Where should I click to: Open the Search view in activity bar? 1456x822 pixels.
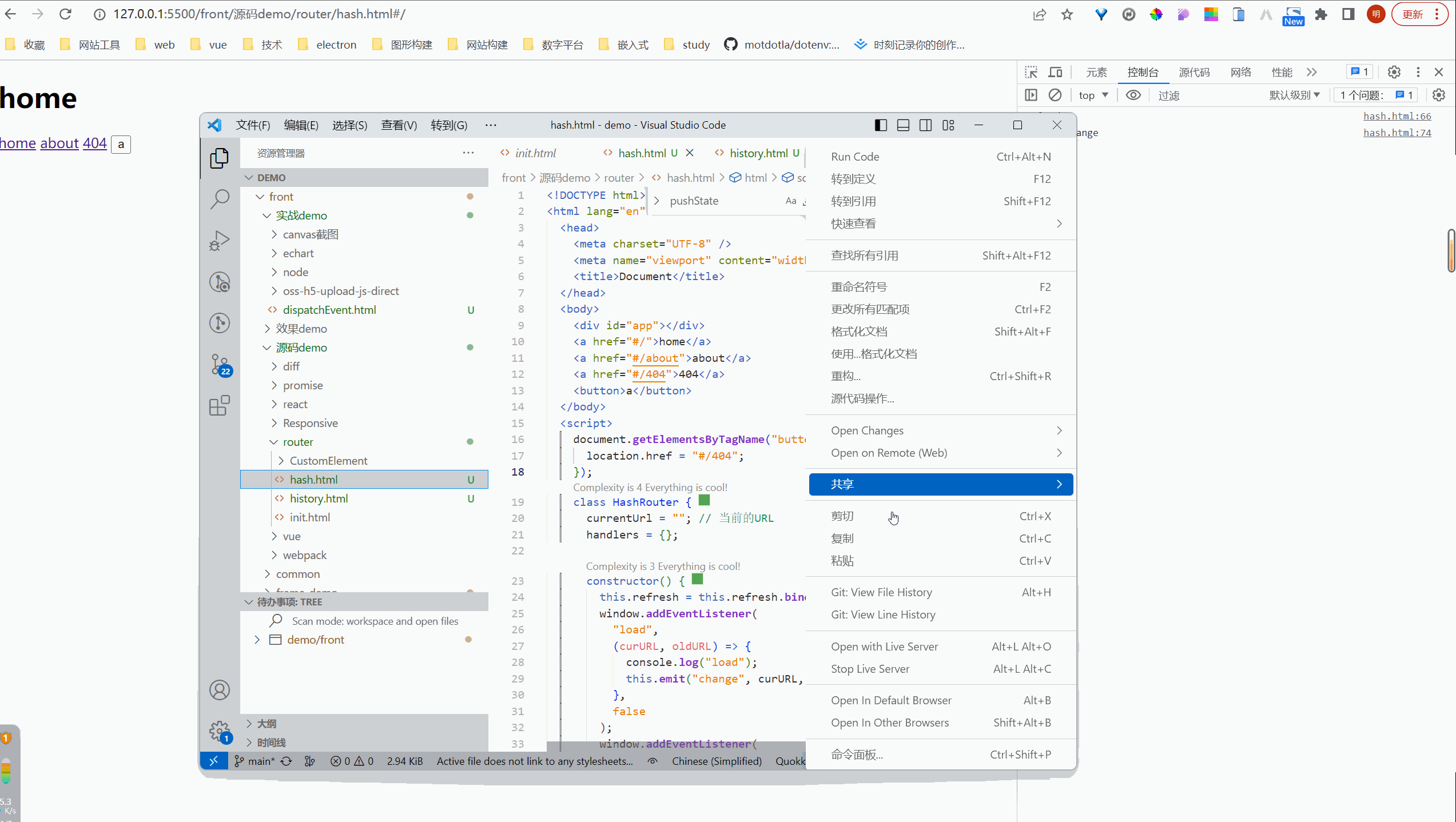[x=220, y=199]
